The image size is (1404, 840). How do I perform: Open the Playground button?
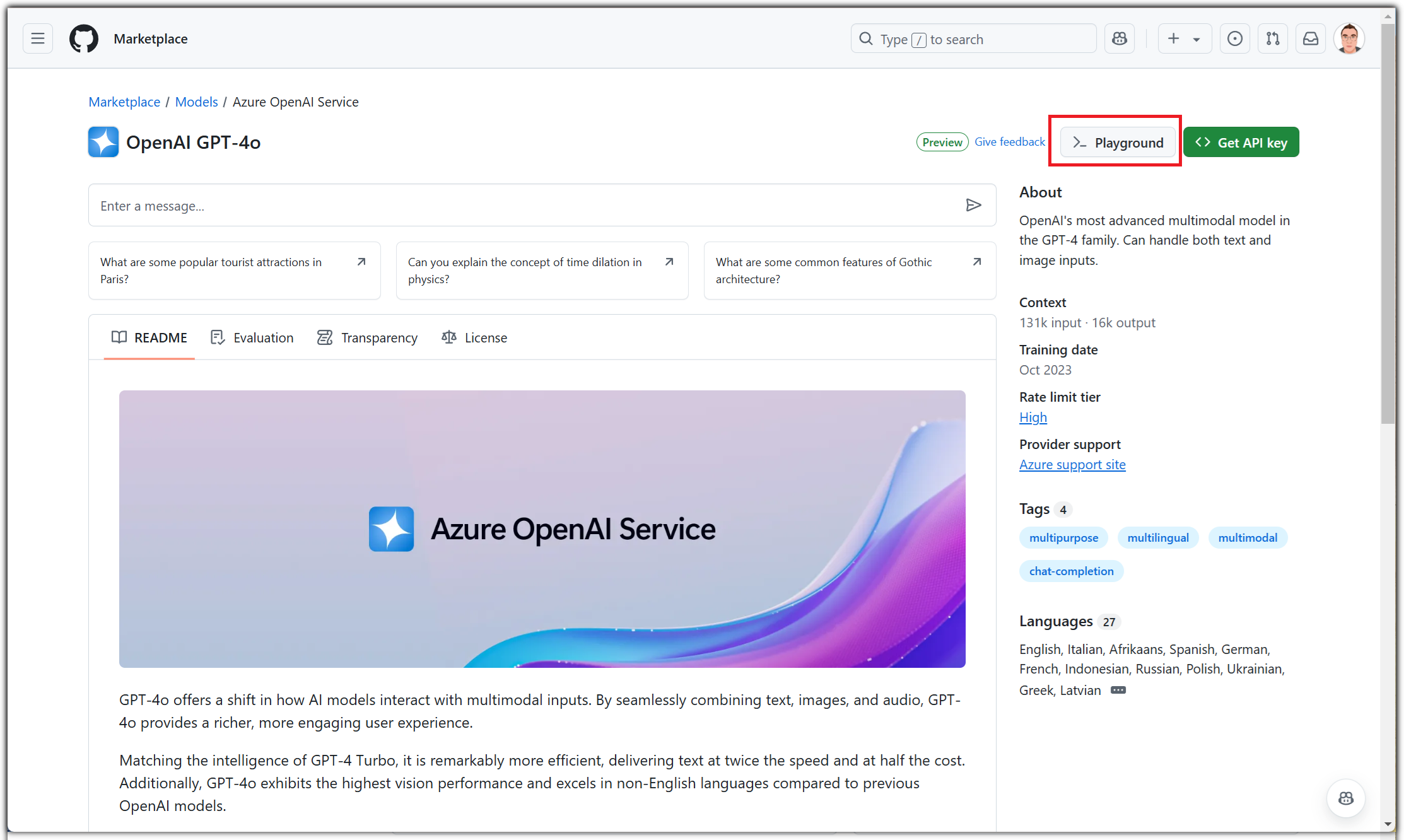click(x=1117, y=142)
